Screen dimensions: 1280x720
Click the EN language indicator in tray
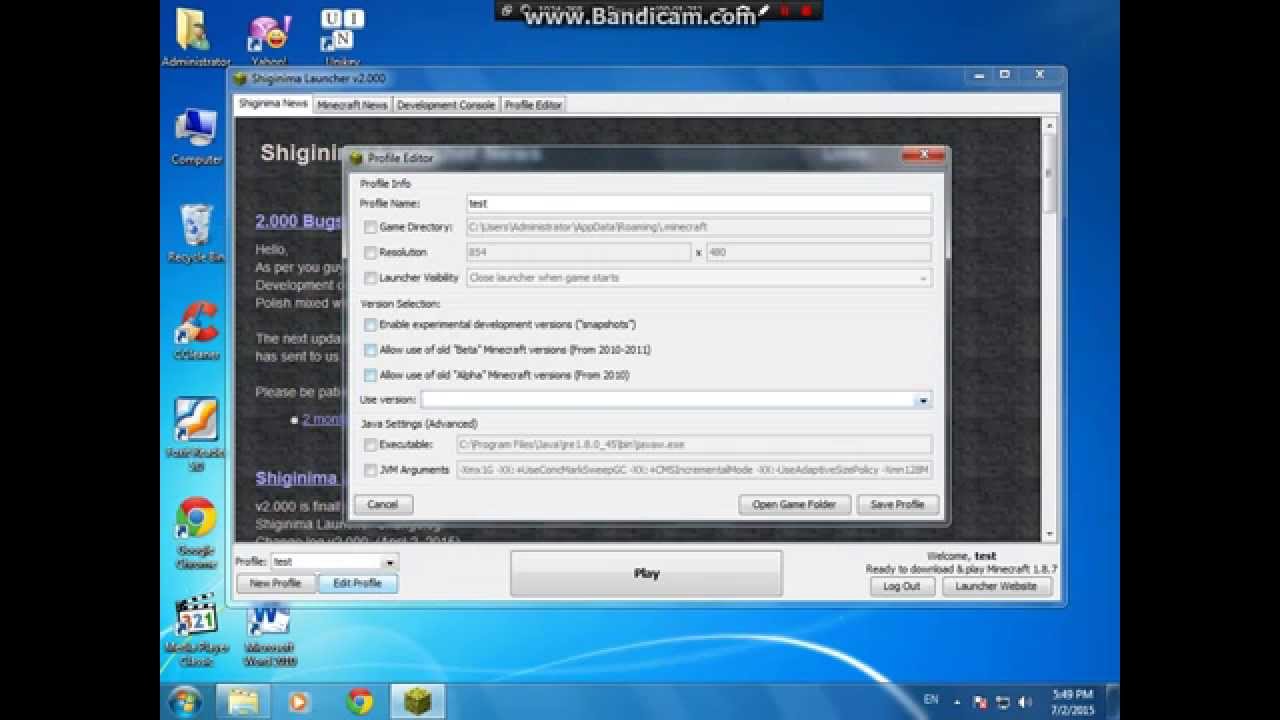930,700
